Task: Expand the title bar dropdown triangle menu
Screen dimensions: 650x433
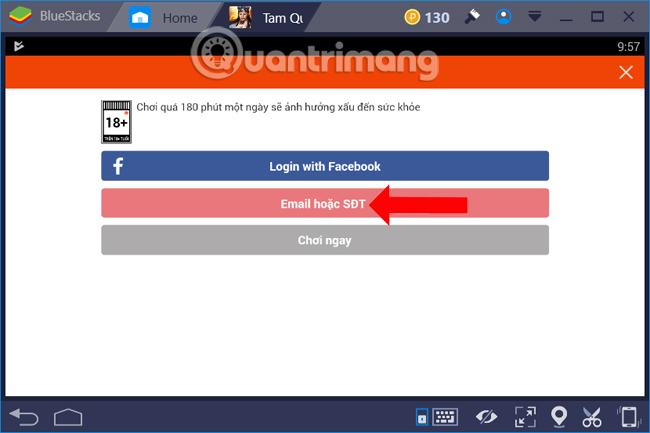Action: (x=535, y=18)
